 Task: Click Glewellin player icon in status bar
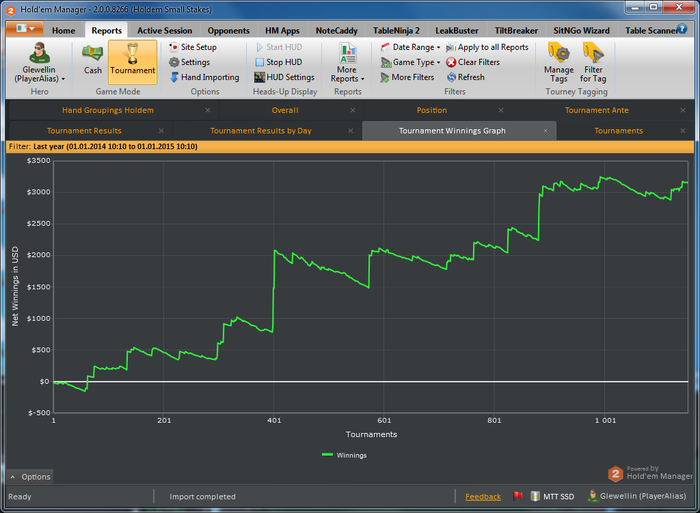pos(593,496)
